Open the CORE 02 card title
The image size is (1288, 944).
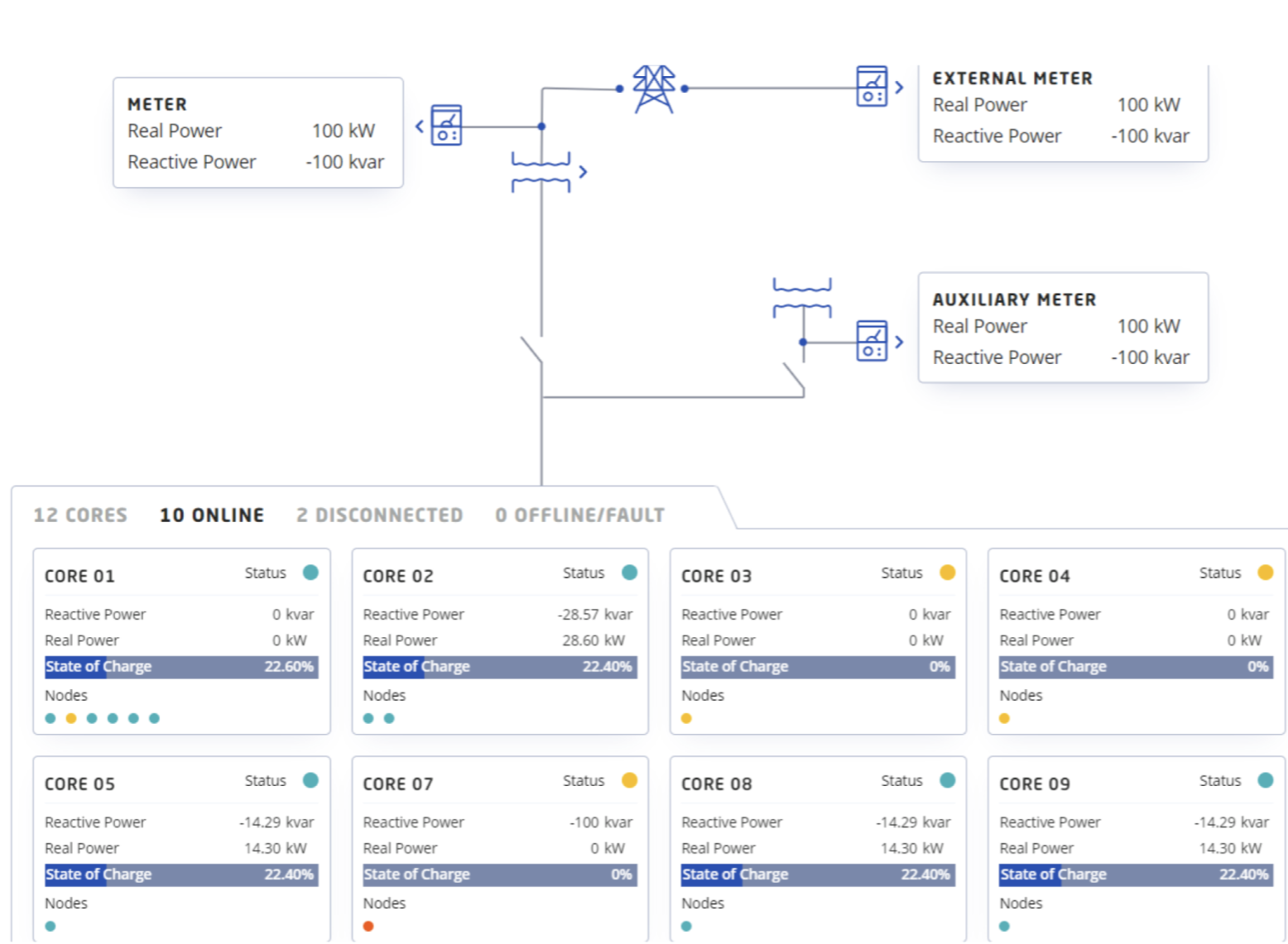coord(398,576)
